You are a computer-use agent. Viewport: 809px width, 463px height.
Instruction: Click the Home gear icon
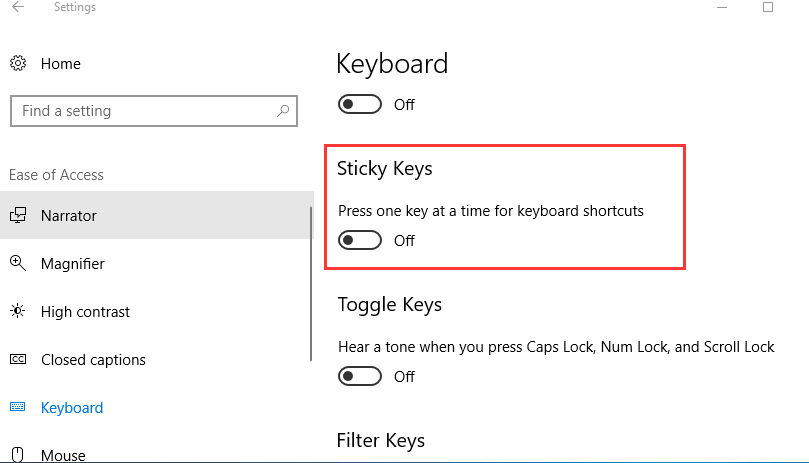[18, 64]
